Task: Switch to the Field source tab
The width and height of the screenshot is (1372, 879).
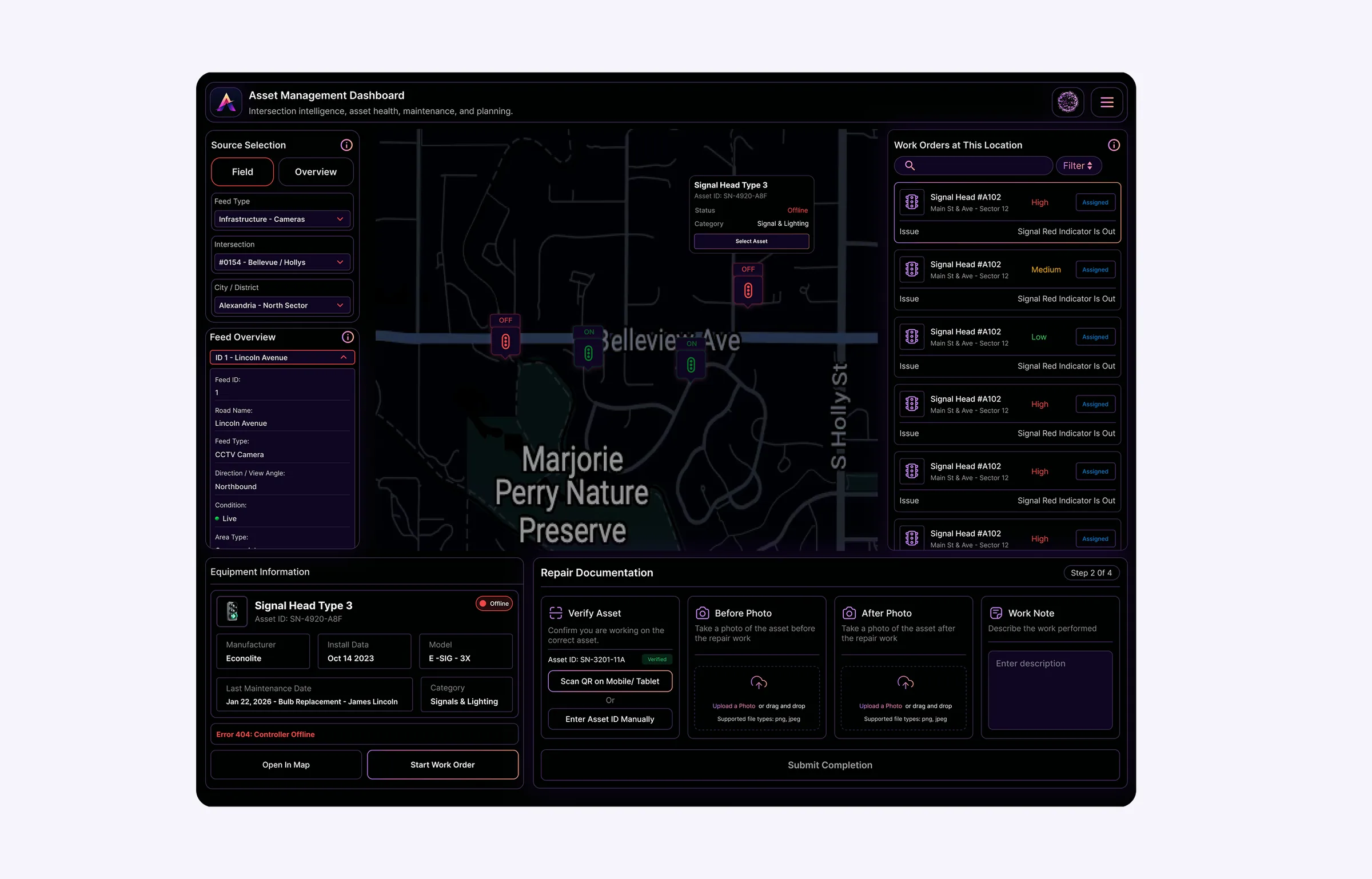Action: point(242,172)
